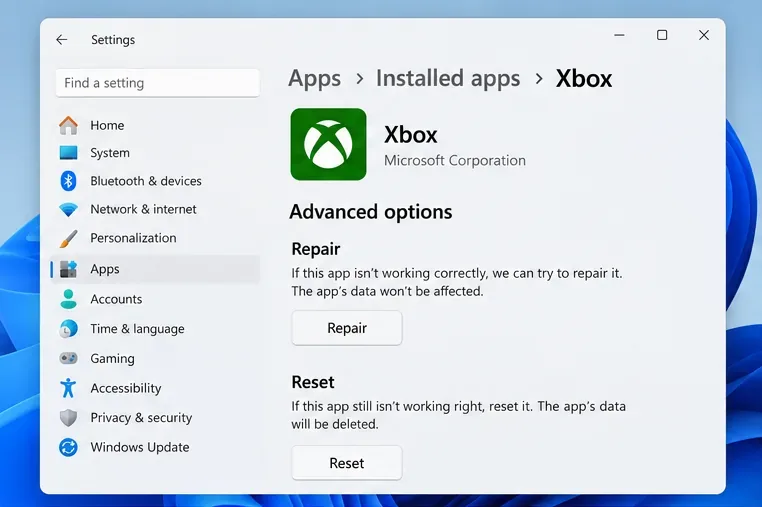Click the Repair button

tap(347, 328)
